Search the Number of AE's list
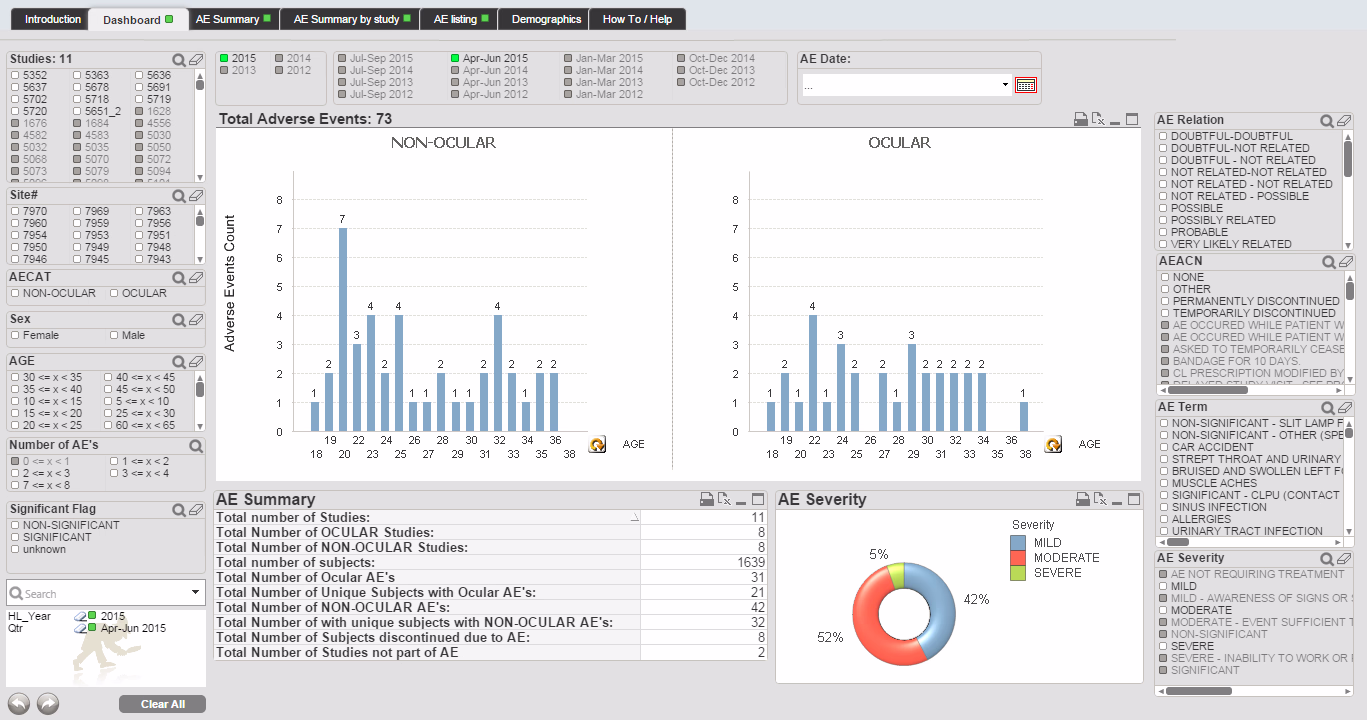The image size is (1367, 720). click(x=196, y=447)
